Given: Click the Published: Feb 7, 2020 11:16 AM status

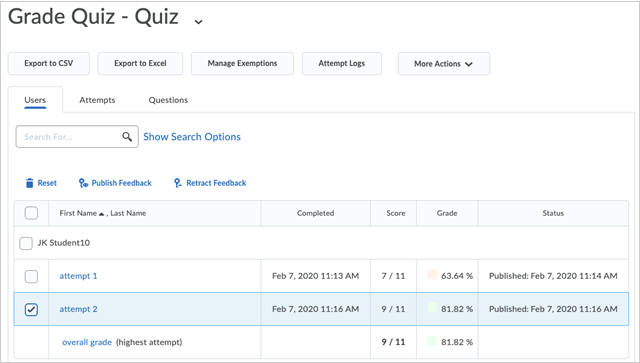Looking at the screenshot, I should pyautogui.click(x=553, y=309).
